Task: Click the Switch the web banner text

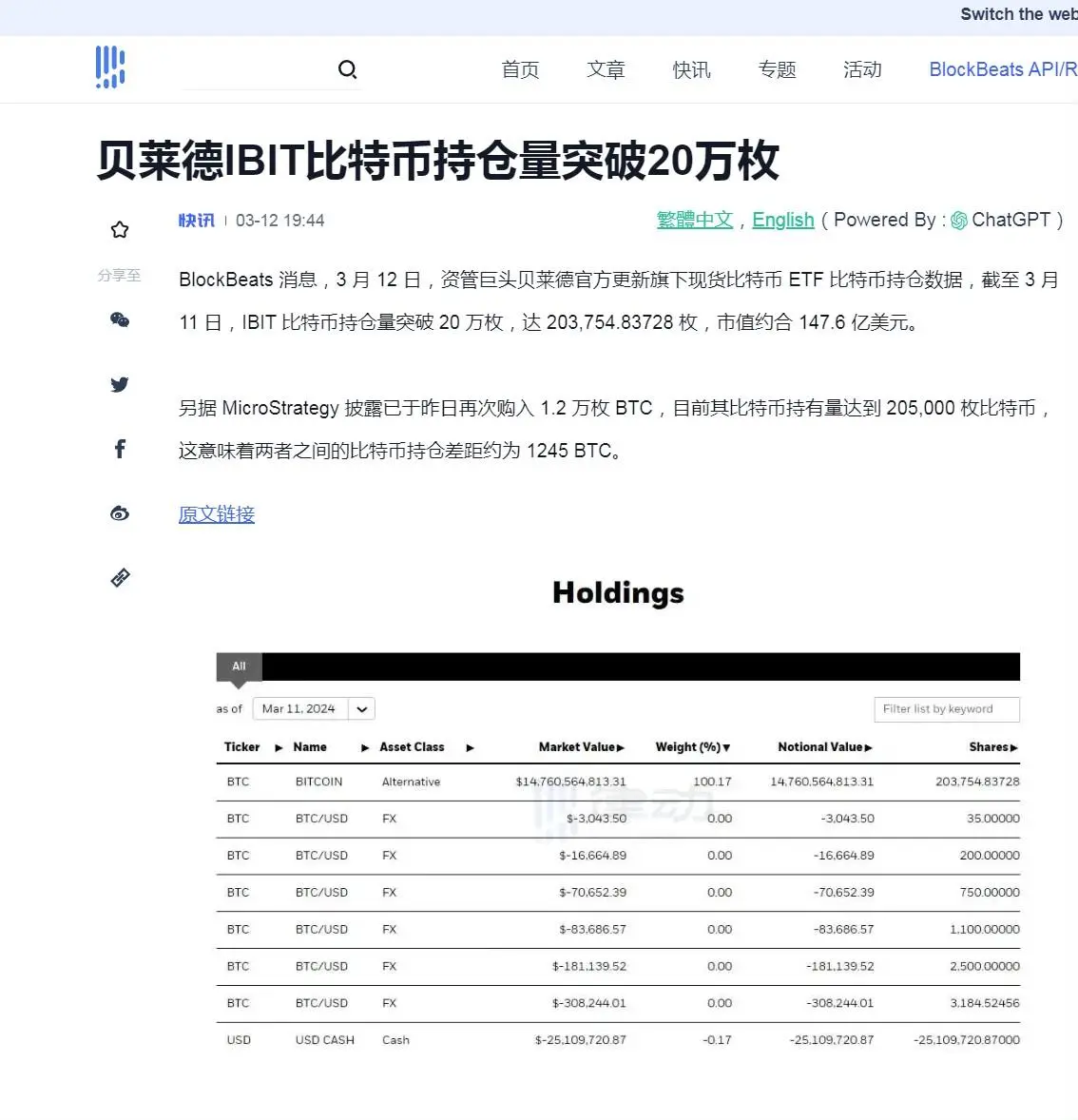Action: point(1019,14)
